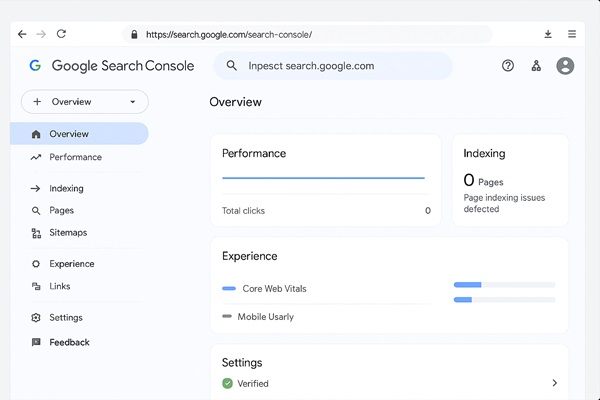
Task: Click the Search Console users management icon
Action: pos(536,66)
